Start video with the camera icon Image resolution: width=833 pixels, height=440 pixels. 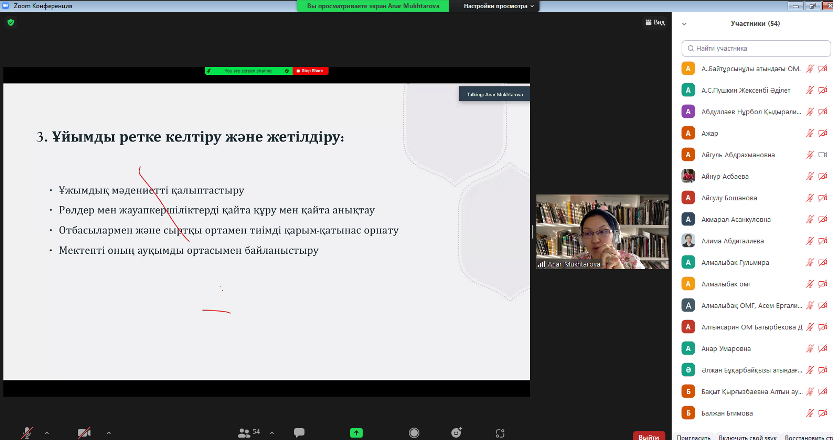point(85,432)
